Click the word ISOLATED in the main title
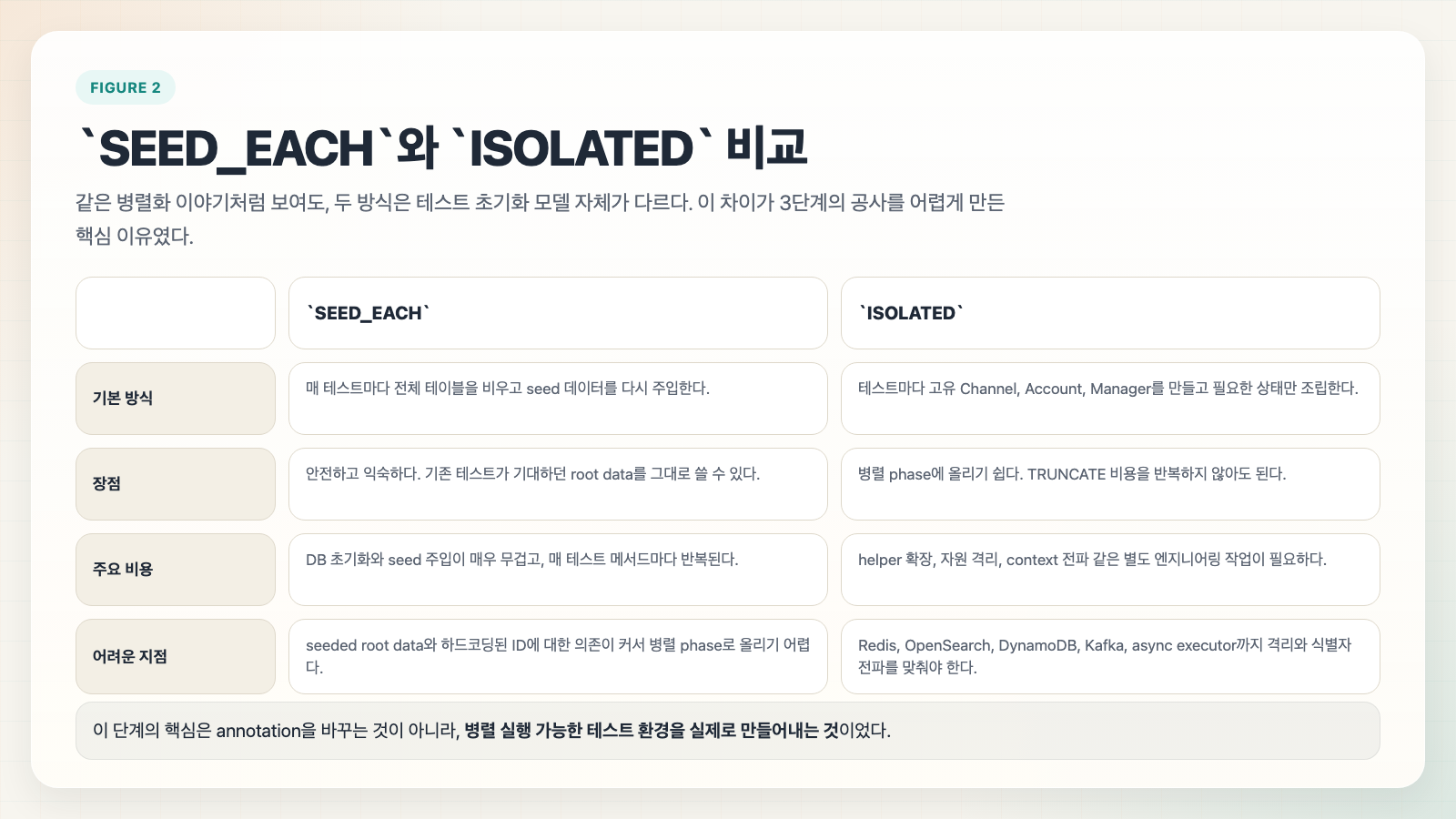 [581, 148]
